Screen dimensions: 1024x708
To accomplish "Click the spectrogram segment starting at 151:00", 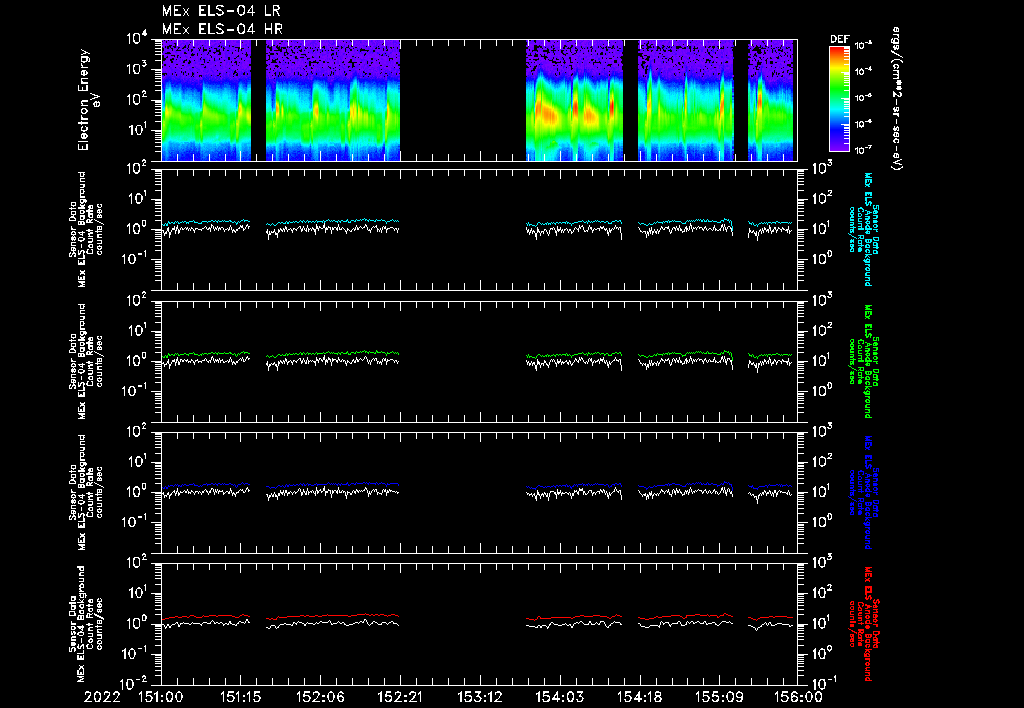I will [x=206, y=100].
